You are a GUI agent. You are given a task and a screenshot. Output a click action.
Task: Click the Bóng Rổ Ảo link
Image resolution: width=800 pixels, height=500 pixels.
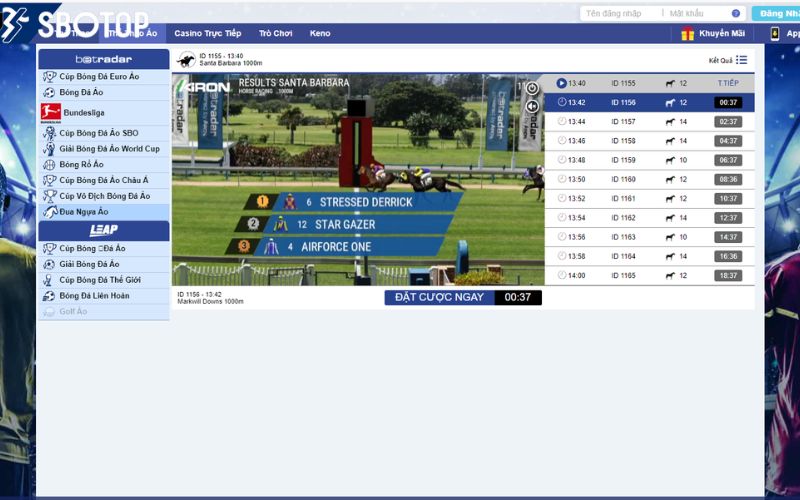[81, 164]
